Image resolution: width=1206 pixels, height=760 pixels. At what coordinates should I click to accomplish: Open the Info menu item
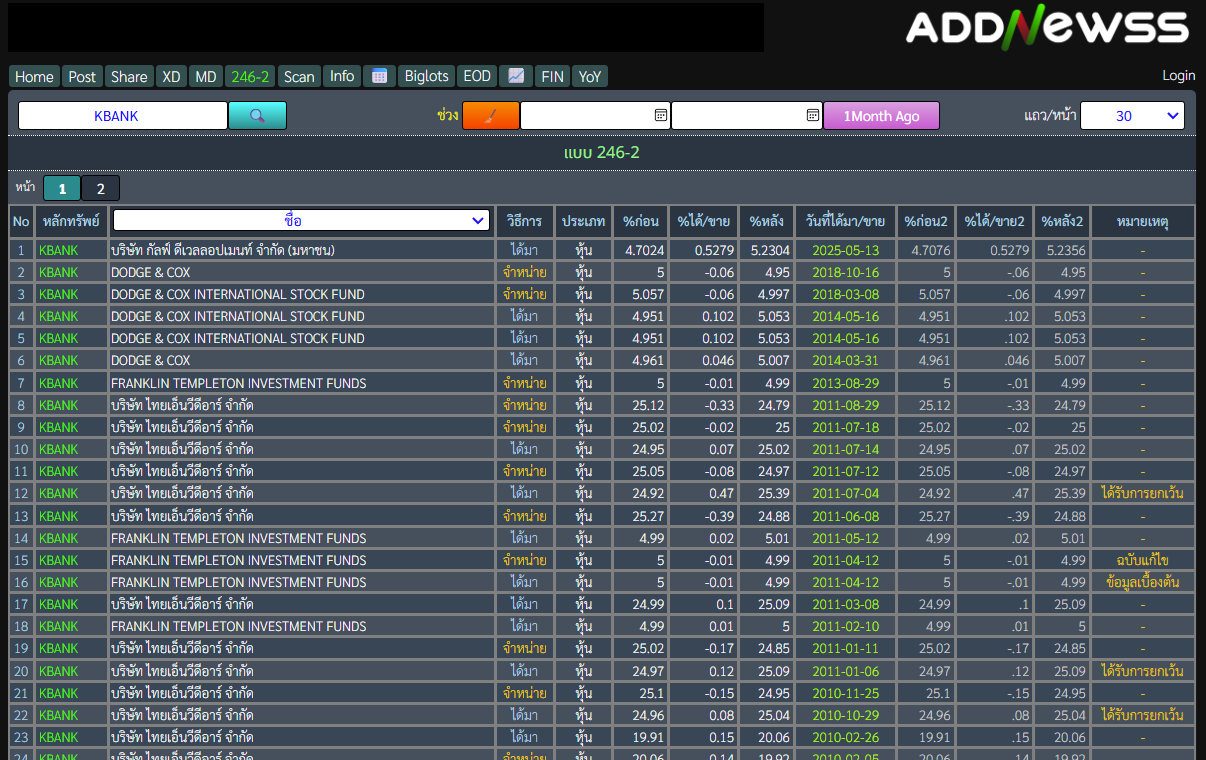point(342,76)
